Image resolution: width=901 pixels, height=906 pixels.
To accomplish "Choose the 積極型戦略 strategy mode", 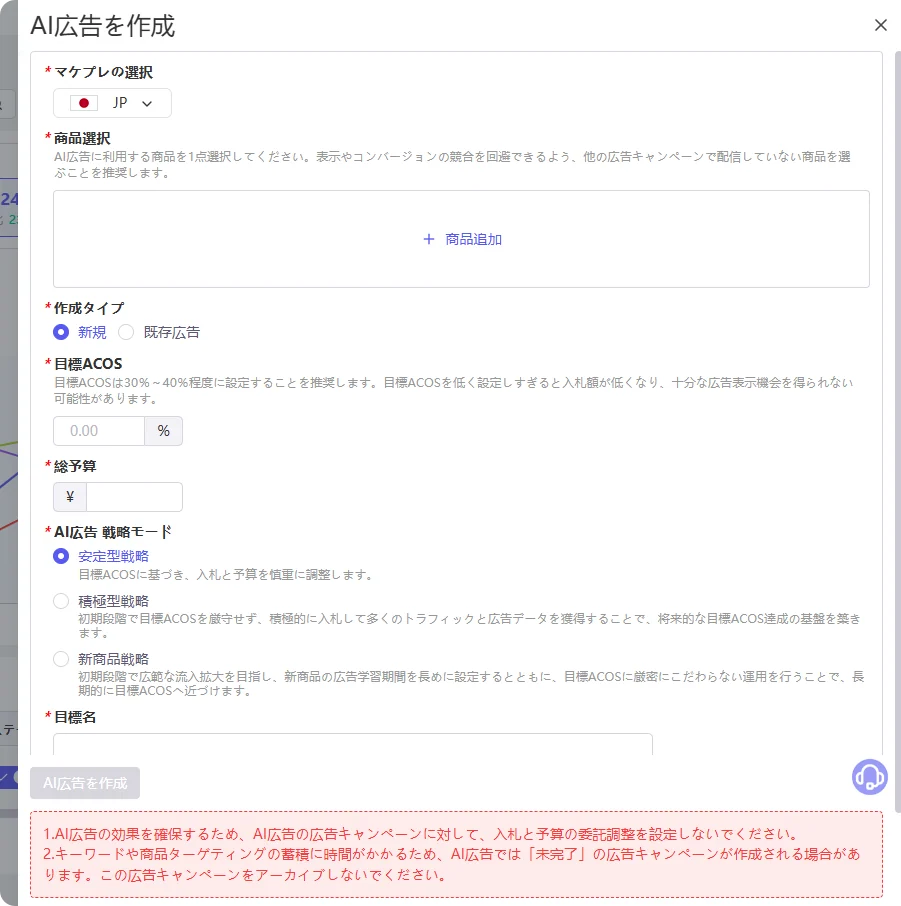I will tap(61, 601).
